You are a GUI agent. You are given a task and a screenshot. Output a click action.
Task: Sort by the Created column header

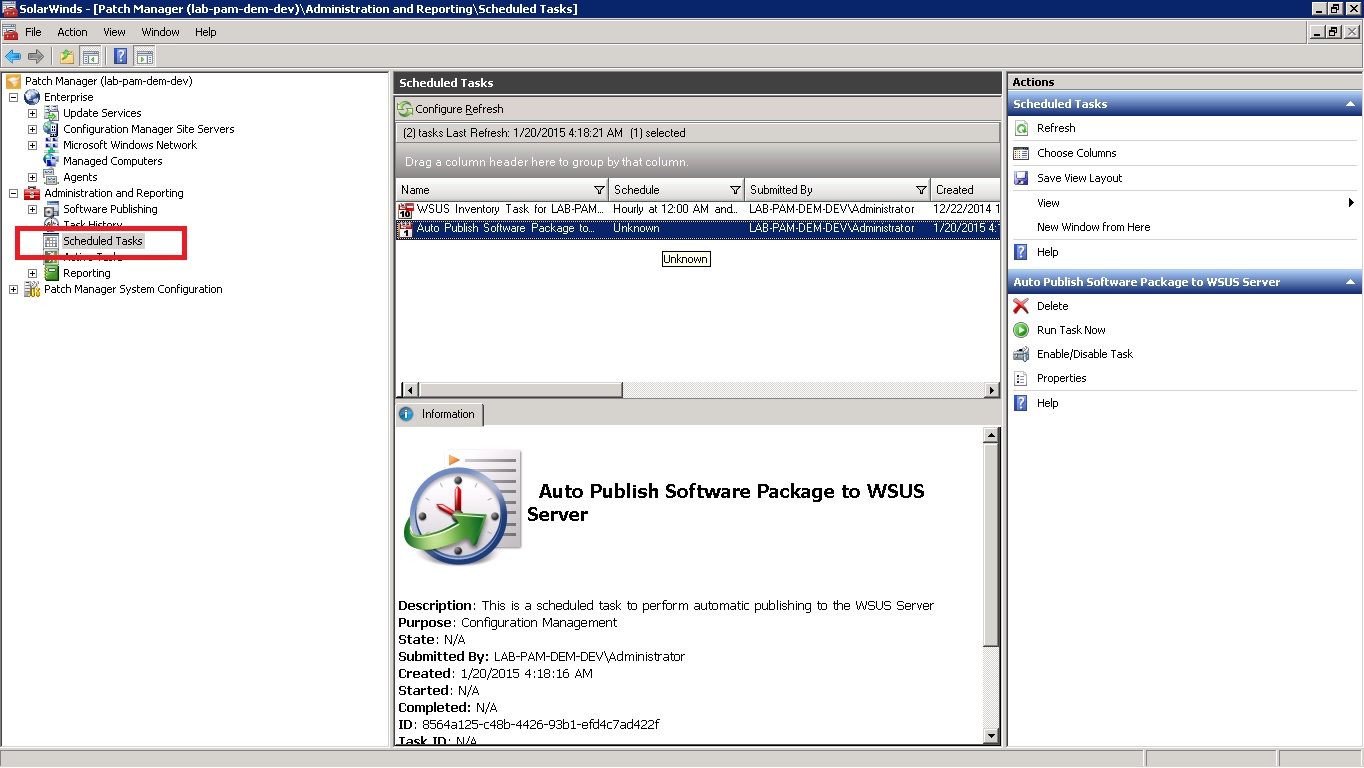pos(965,190)
